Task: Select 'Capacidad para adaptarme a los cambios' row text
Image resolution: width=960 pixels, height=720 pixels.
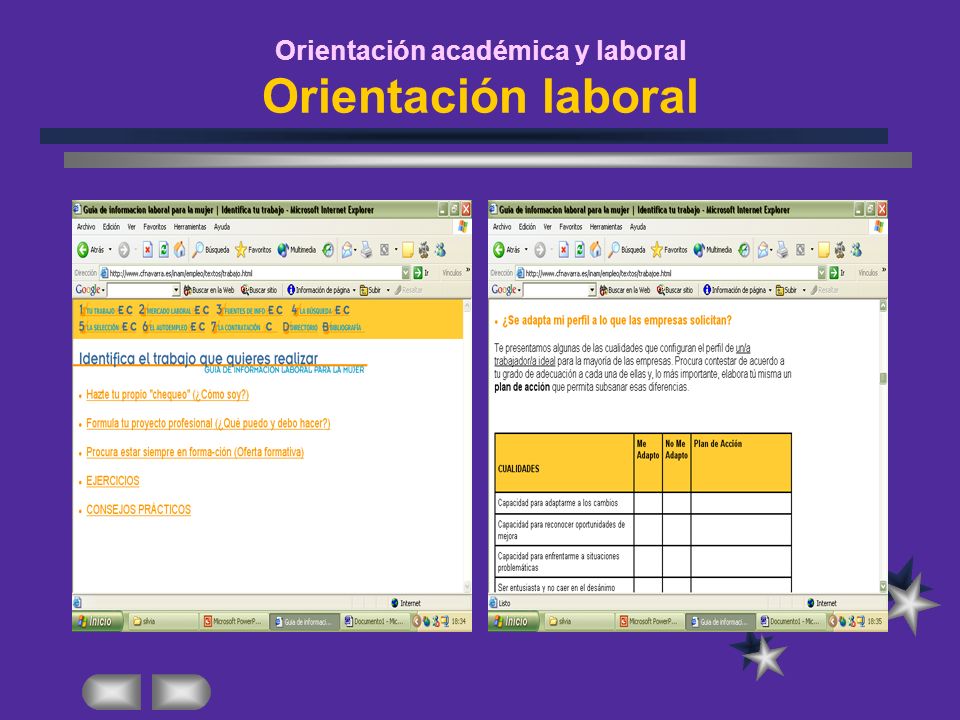Action: 558,503
